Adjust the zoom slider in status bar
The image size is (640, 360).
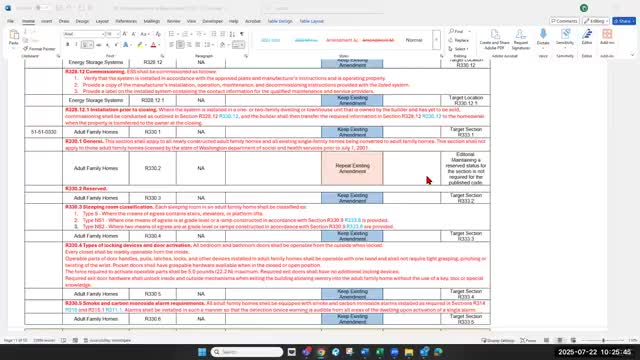[603, 340]
